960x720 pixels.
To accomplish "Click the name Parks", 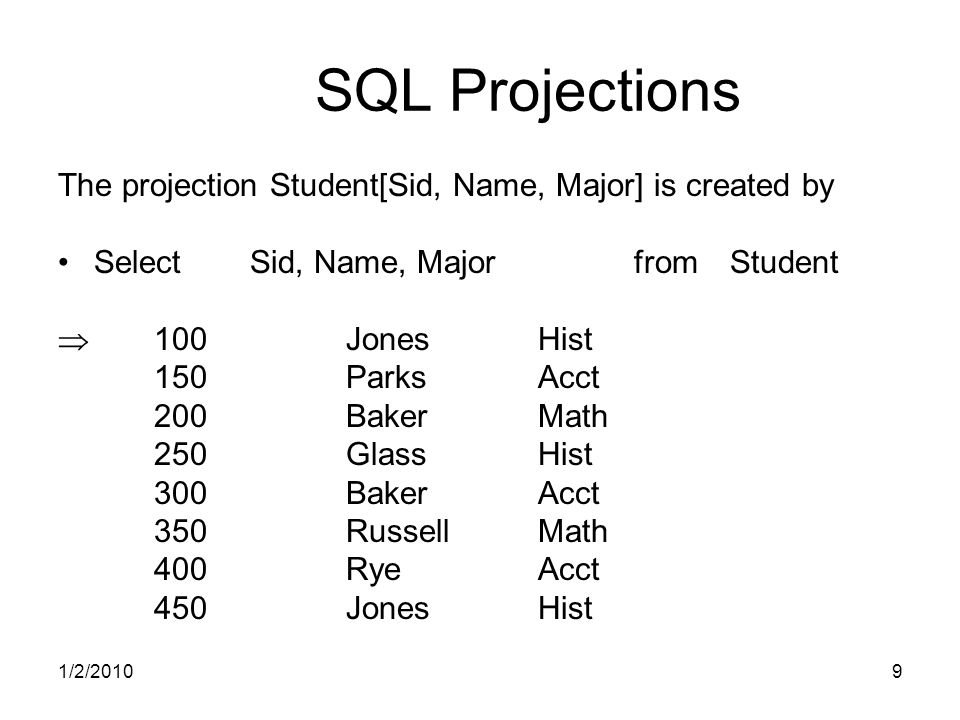I will [386, 377].
